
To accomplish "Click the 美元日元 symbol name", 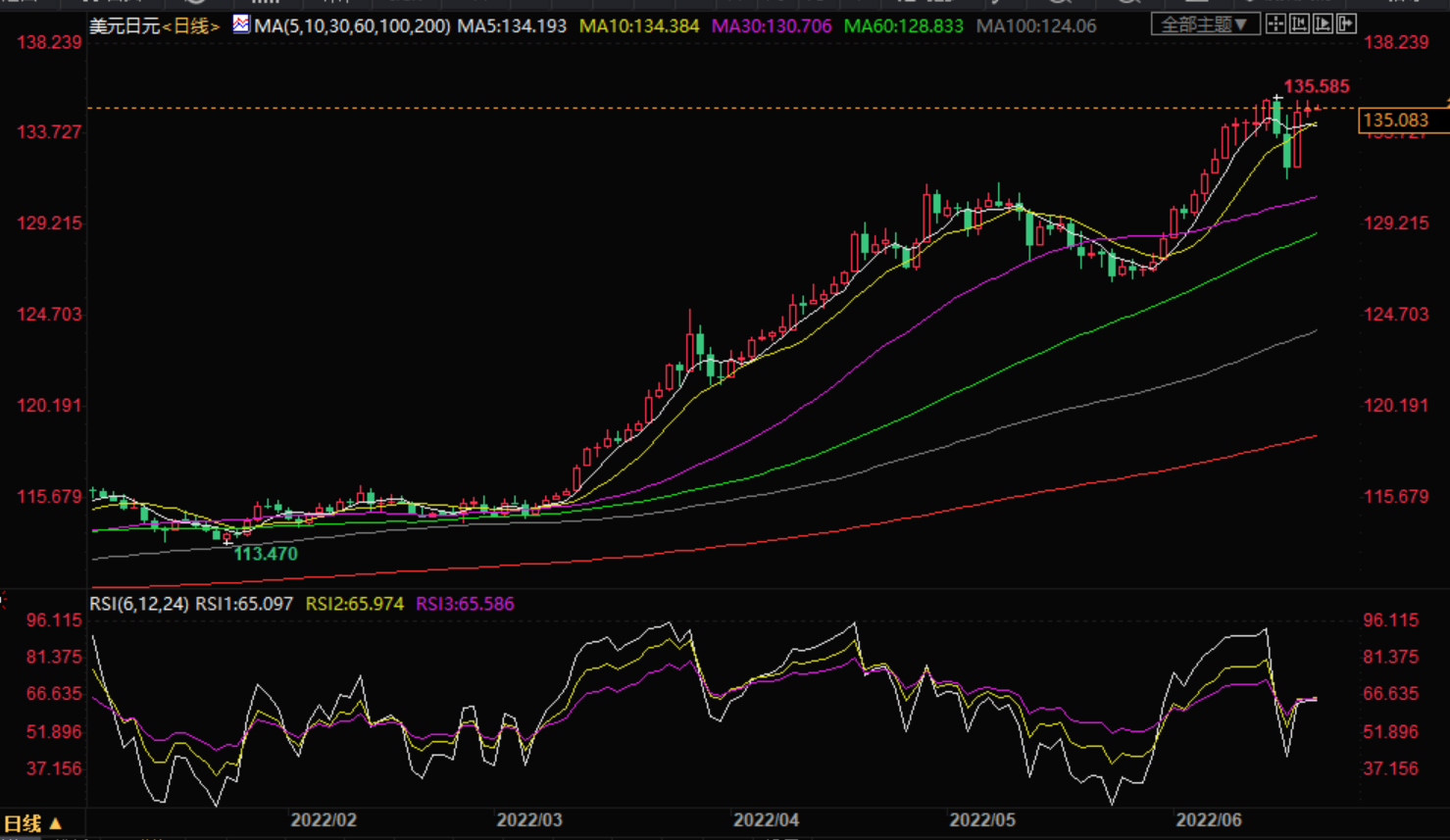I will pyautogui.click(x=125, y=26).
